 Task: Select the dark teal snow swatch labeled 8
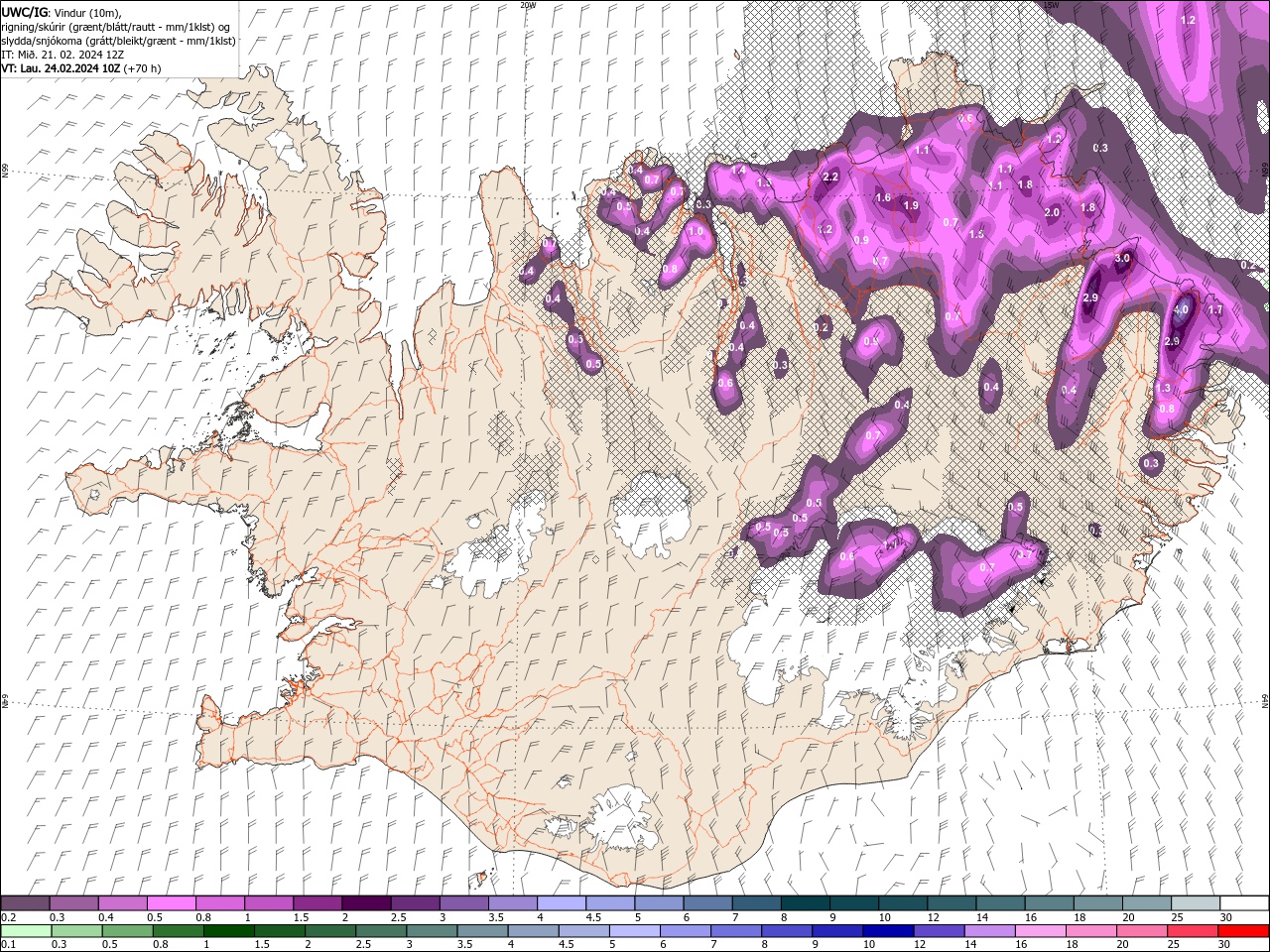[x=805, y=903]
